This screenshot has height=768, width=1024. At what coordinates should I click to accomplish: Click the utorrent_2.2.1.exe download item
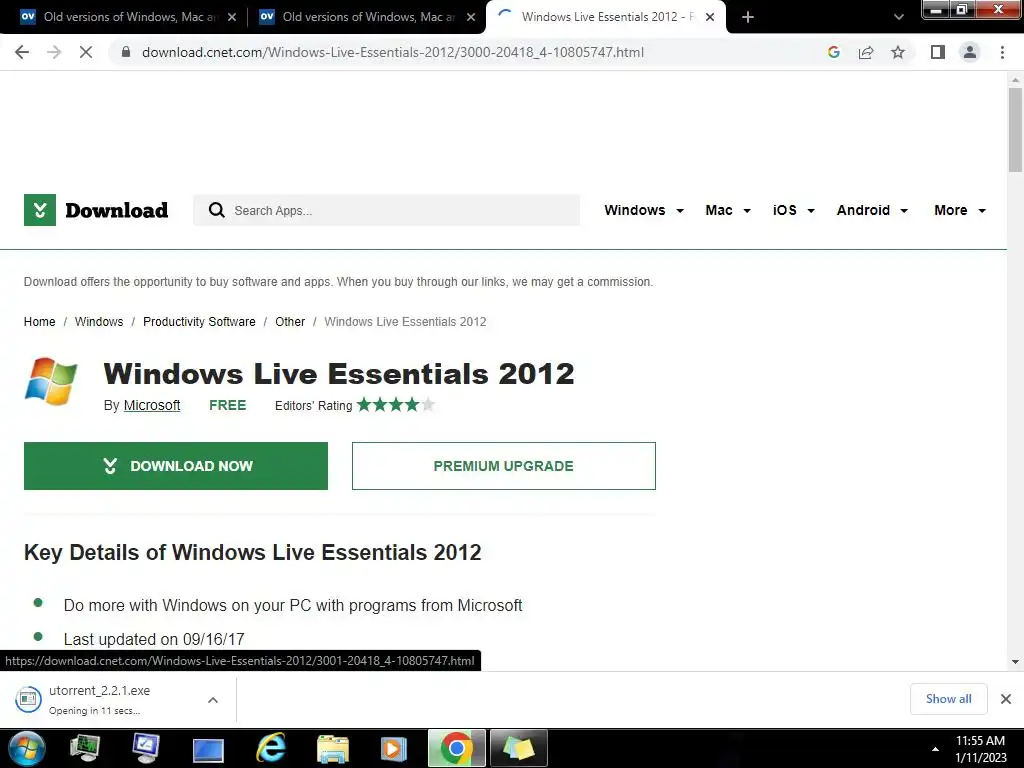(99, 699)
